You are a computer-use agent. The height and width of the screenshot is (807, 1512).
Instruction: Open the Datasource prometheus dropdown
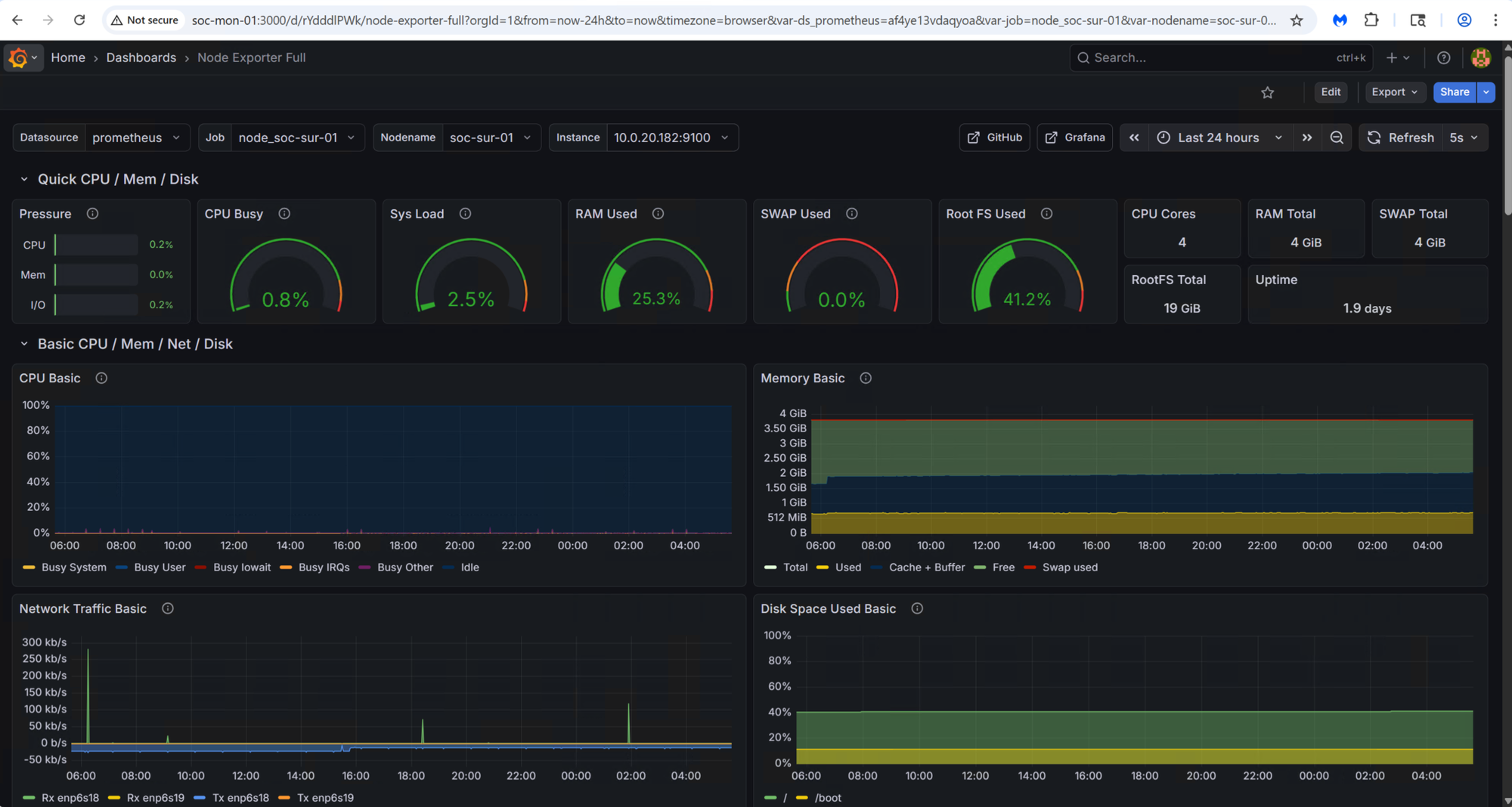click(x=136, y=138)
